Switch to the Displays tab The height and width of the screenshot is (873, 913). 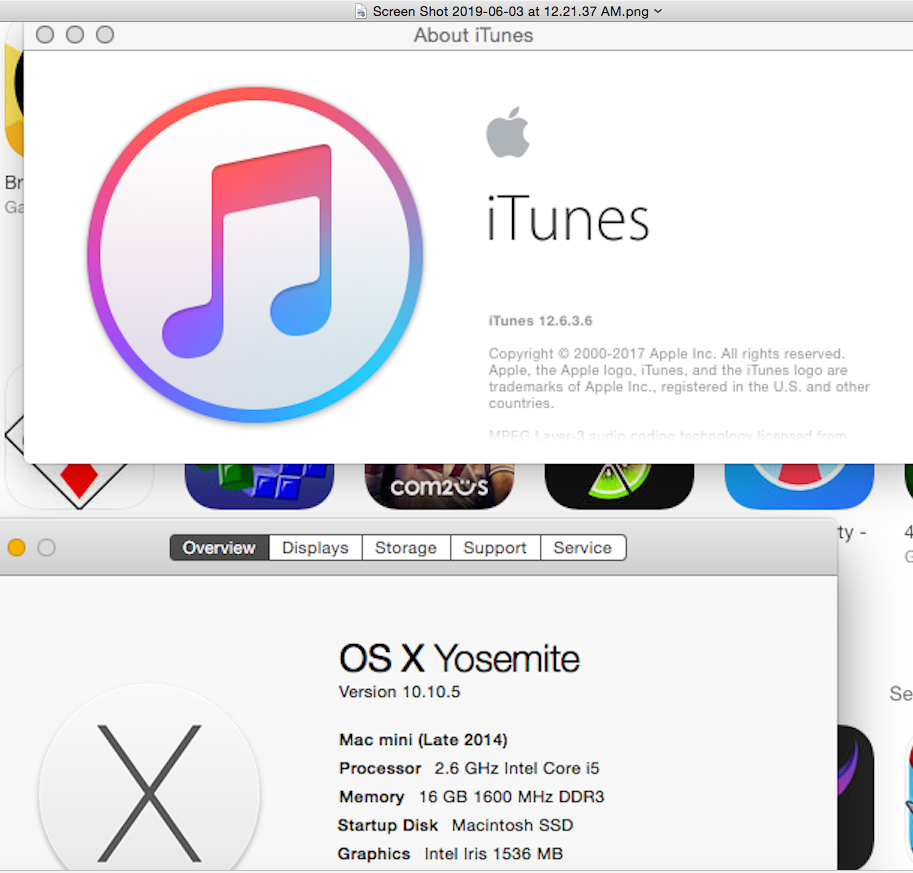click(316, 547)
